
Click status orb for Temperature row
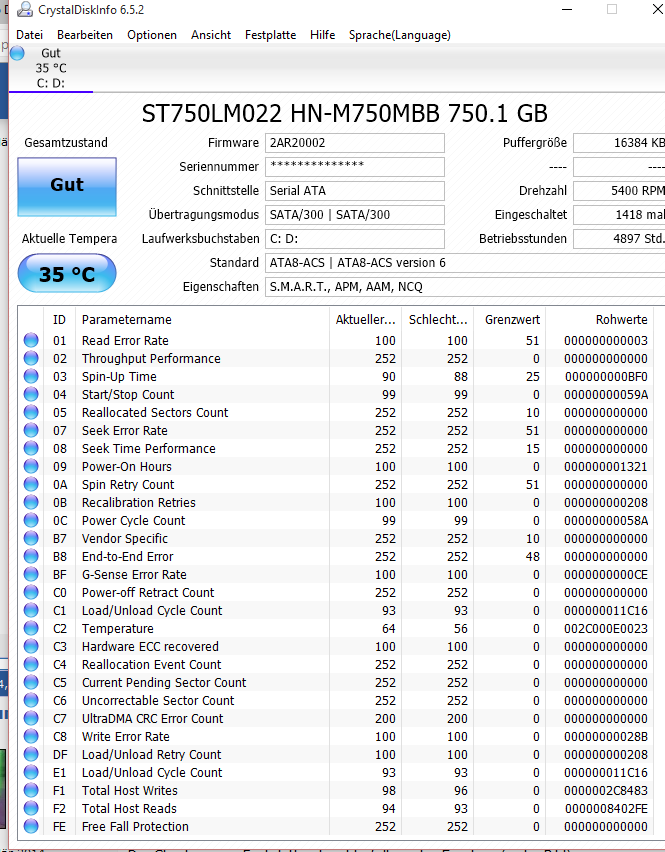[x=31, y=628]
